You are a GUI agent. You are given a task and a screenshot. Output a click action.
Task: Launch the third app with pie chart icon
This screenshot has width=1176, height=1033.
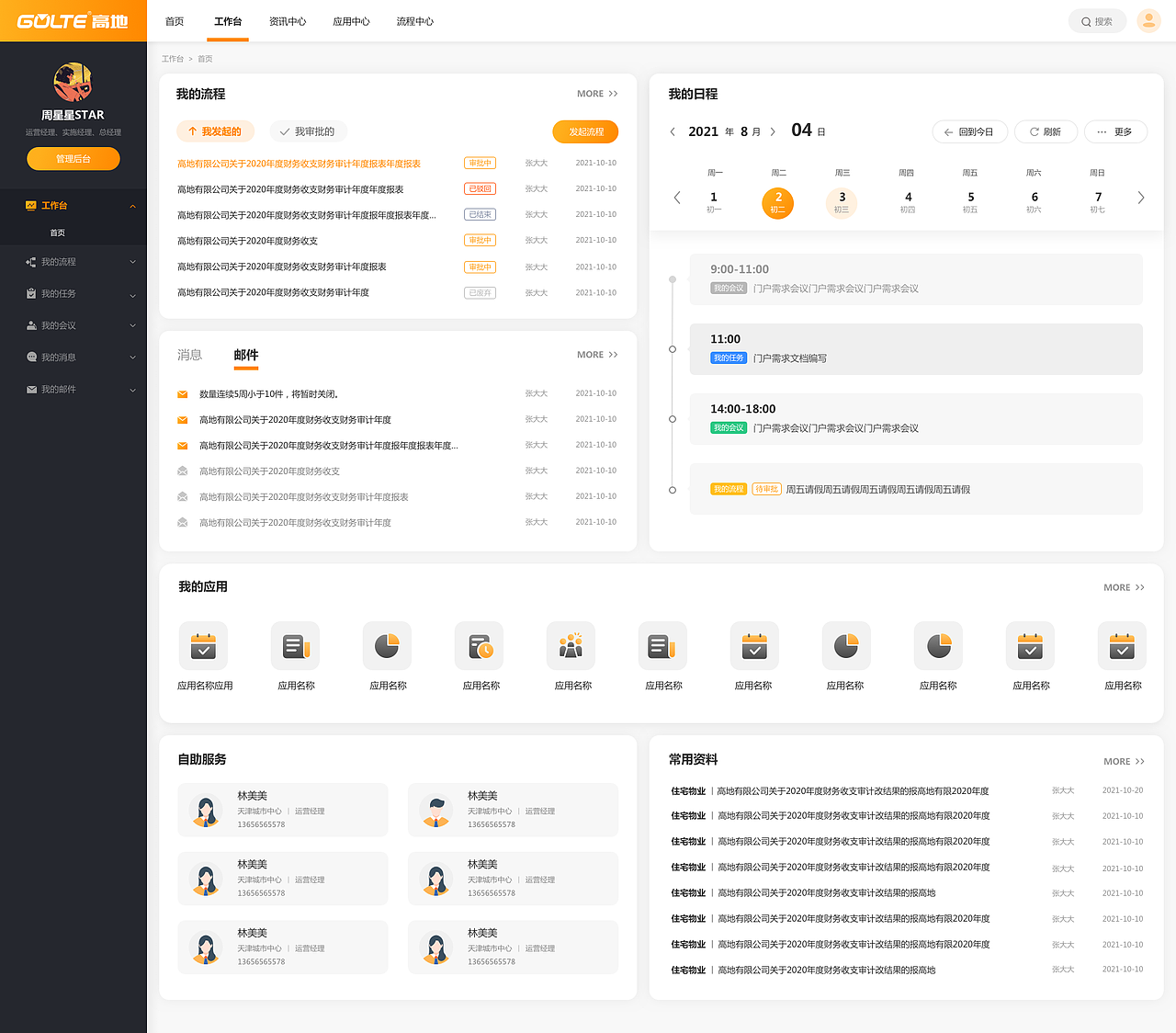[x=387, y=646]
